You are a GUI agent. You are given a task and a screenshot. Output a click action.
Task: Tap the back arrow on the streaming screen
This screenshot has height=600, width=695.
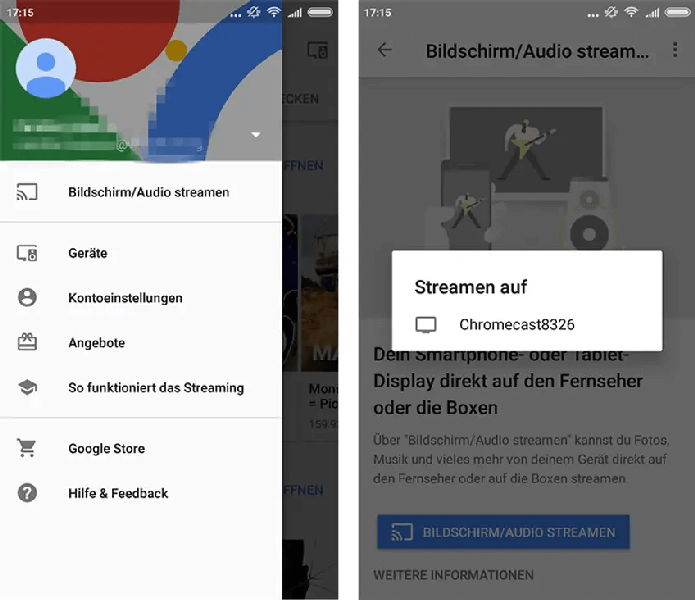click(x=384, y=50)
